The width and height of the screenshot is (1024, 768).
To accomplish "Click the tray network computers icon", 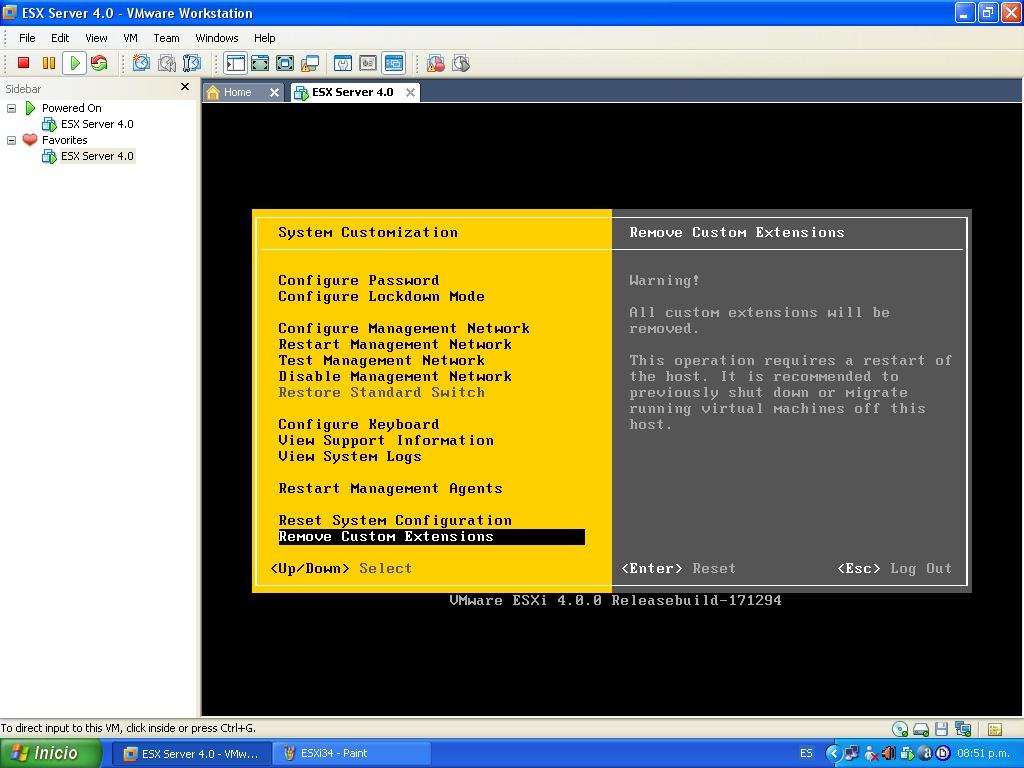I will 852,754.
